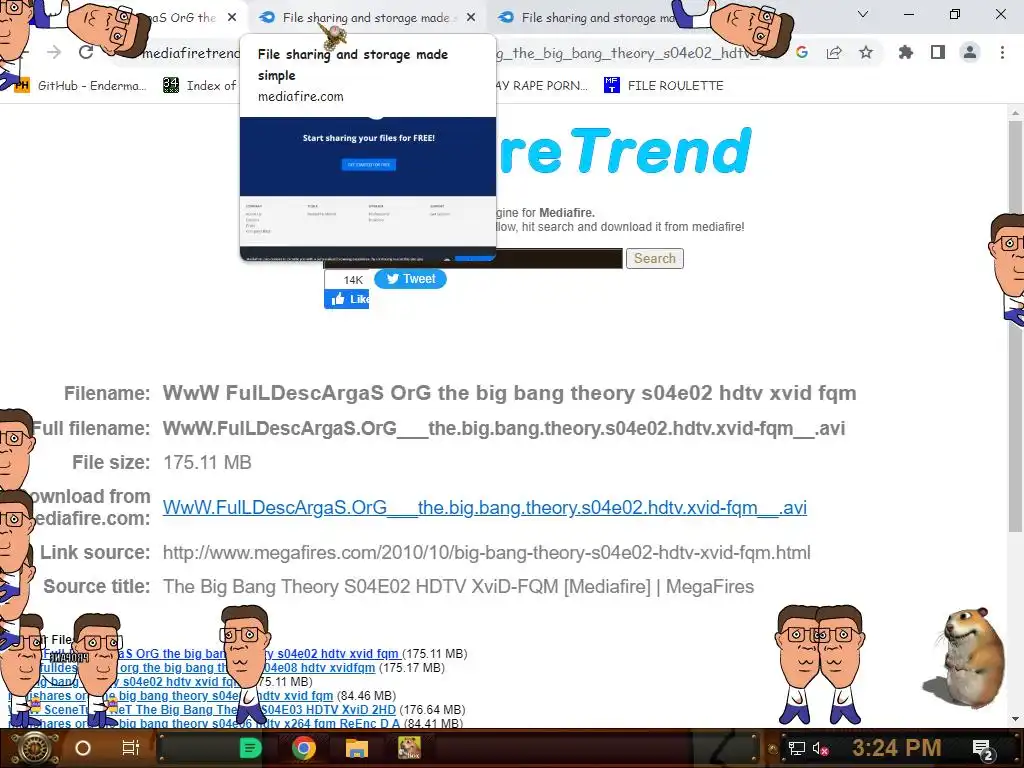Click the Source title text
Image resolution: width=1024 pixels, height=768 pixels.
coord(458,586)
